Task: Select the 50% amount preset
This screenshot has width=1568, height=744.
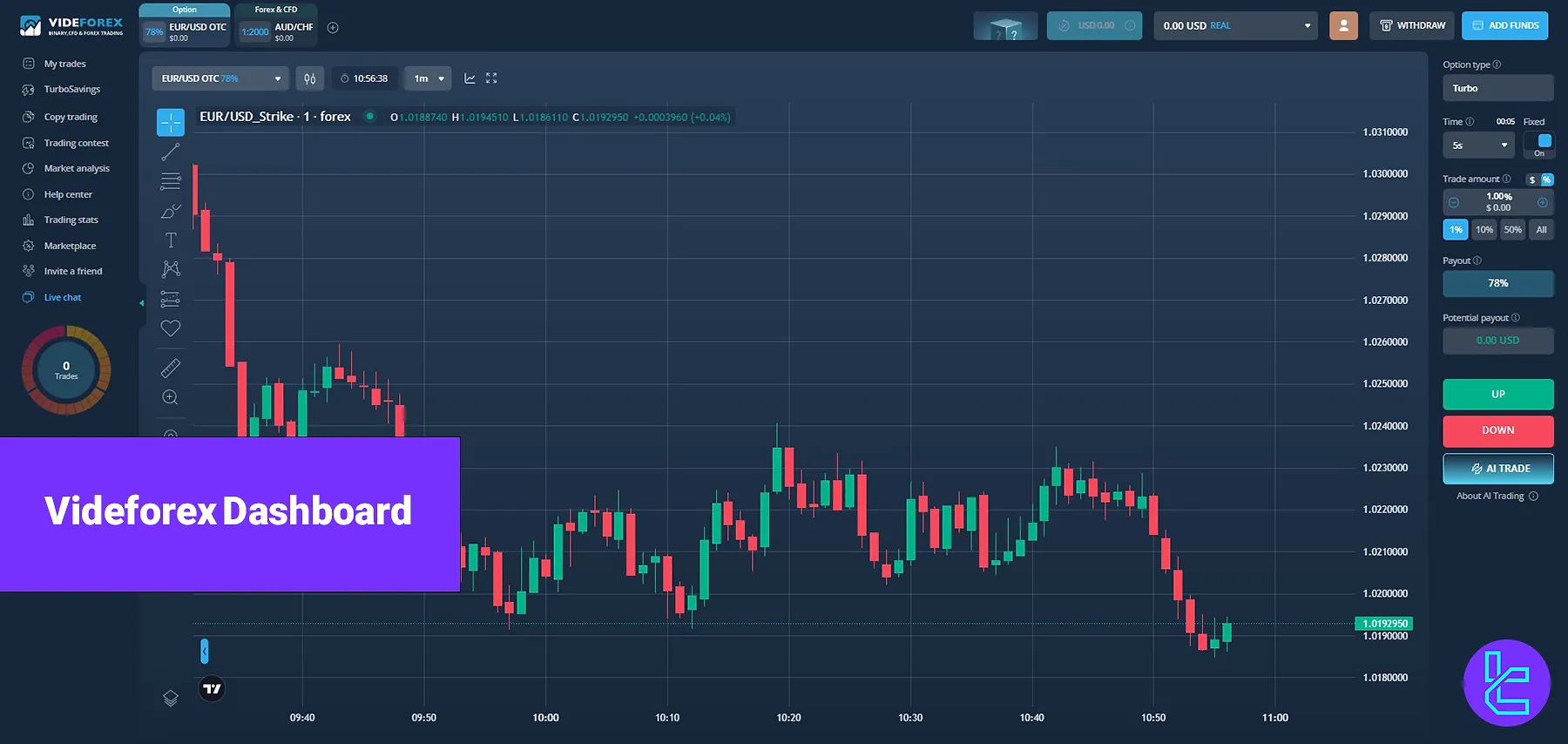Action: tap(1513, 230)
